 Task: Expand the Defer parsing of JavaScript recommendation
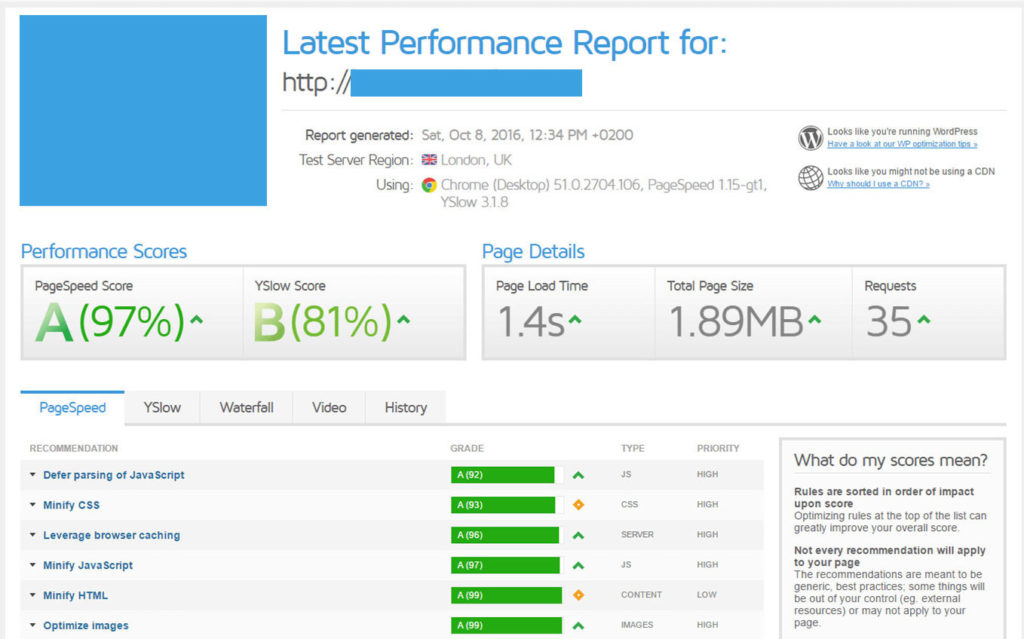[x=113, y=475]
